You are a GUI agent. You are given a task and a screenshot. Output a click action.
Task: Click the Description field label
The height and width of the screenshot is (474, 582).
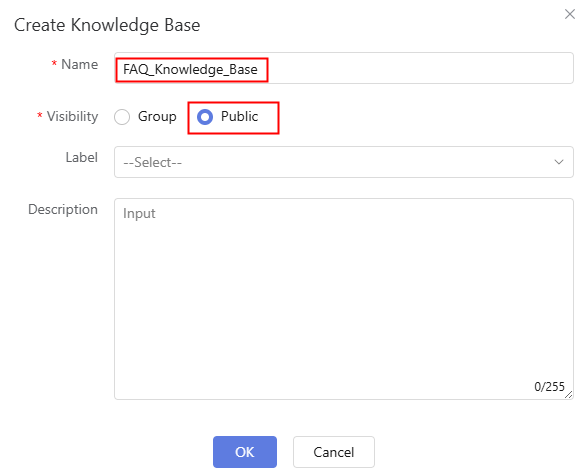63,209
